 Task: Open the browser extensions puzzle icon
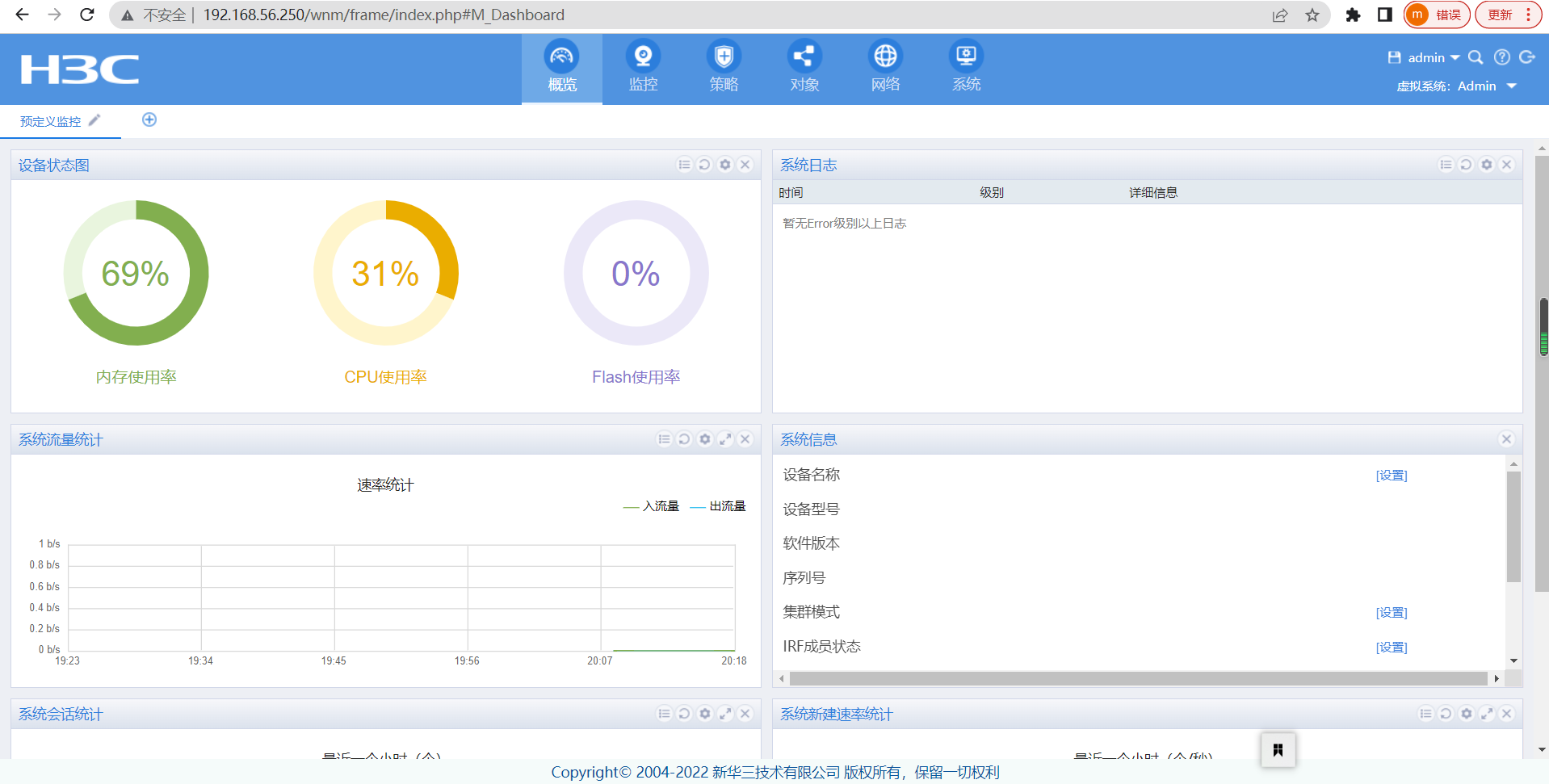pos(1353,15)
